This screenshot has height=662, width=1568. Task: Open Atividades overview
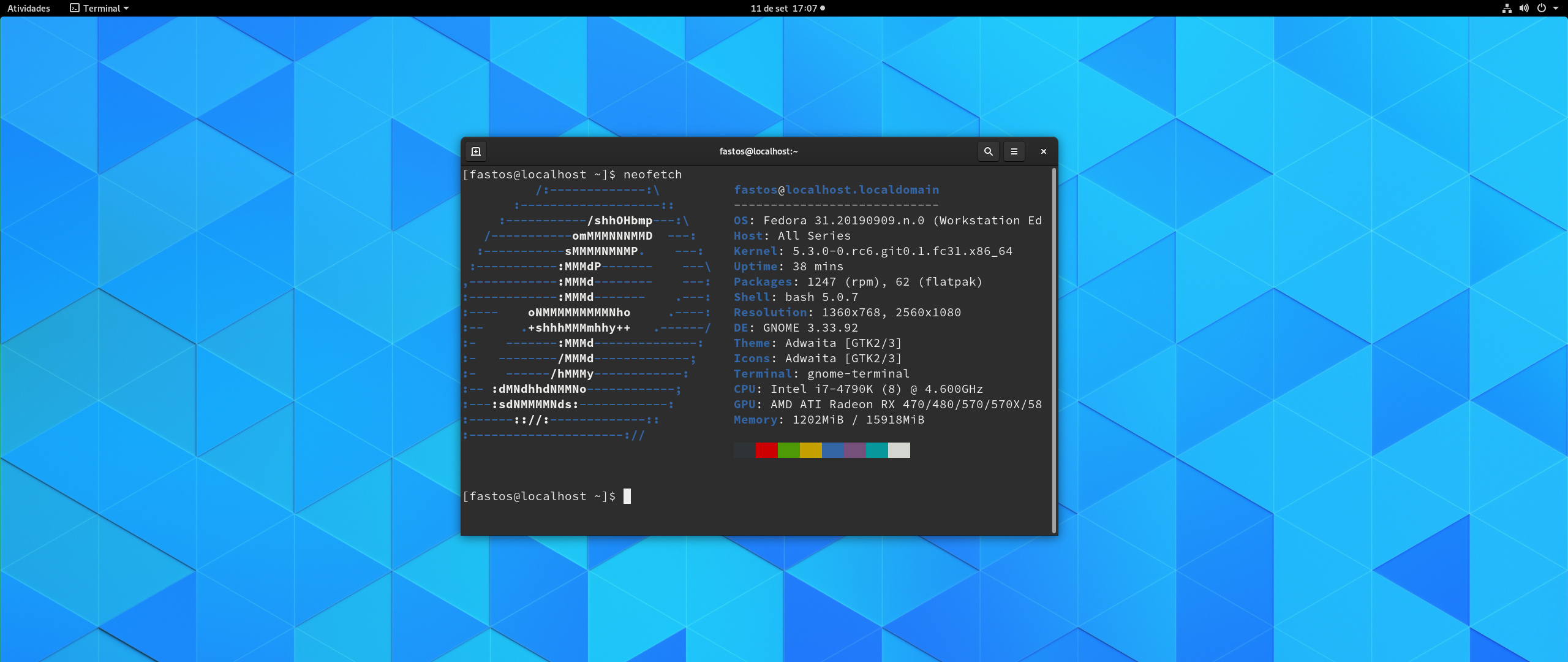[x=29, y=9]
